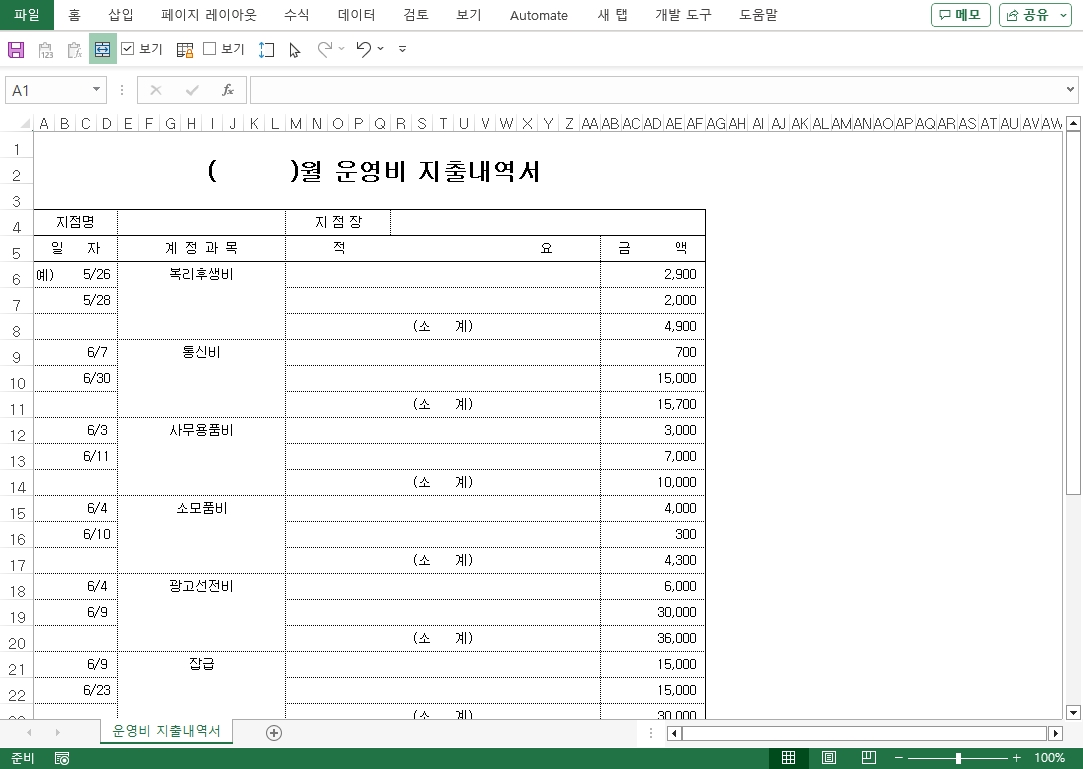Click the zoom in plus button

(x=1017, y=758)
